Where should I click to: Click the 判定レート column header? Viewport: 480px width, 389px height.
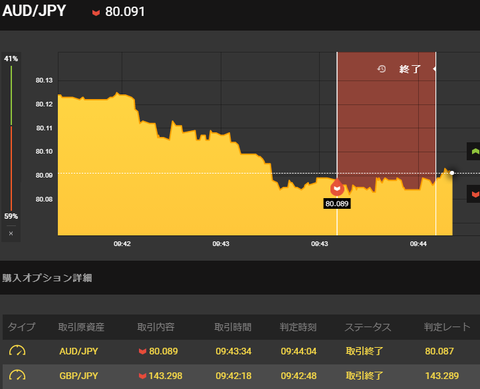(447, 327)
